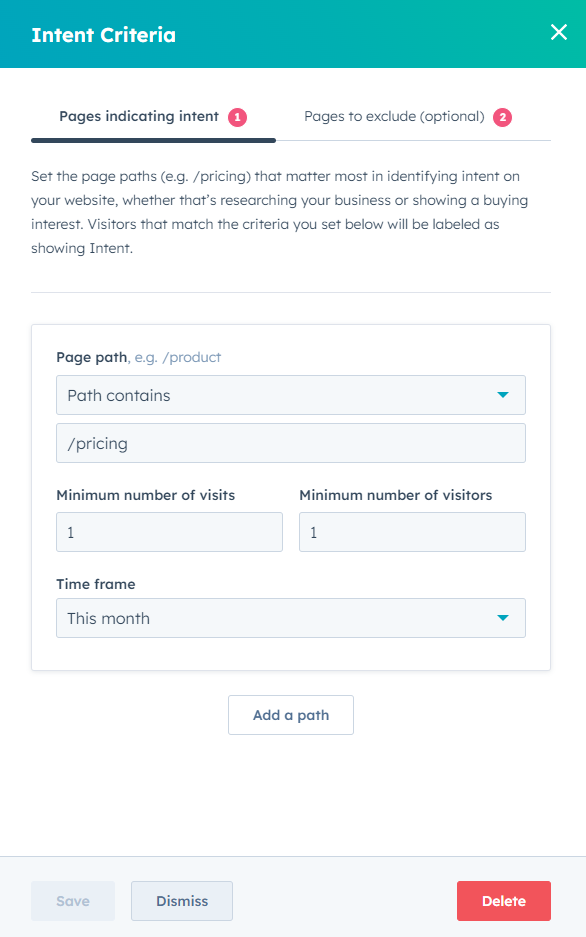
Task: Click the Minimum number of visits field
Action: [169, 532]
